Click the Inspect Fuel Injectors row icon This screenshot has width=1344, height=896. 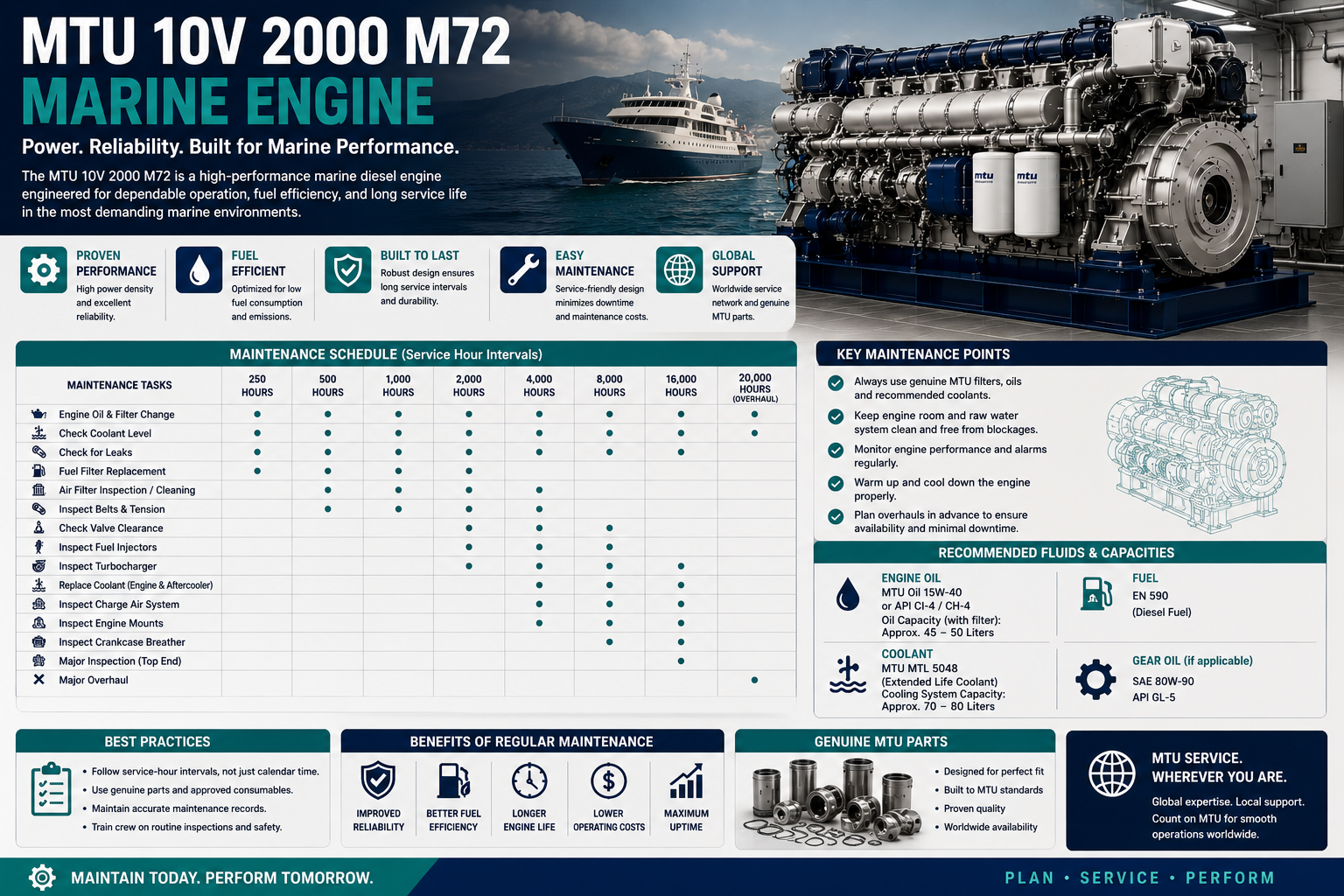(x=38, y=547)
